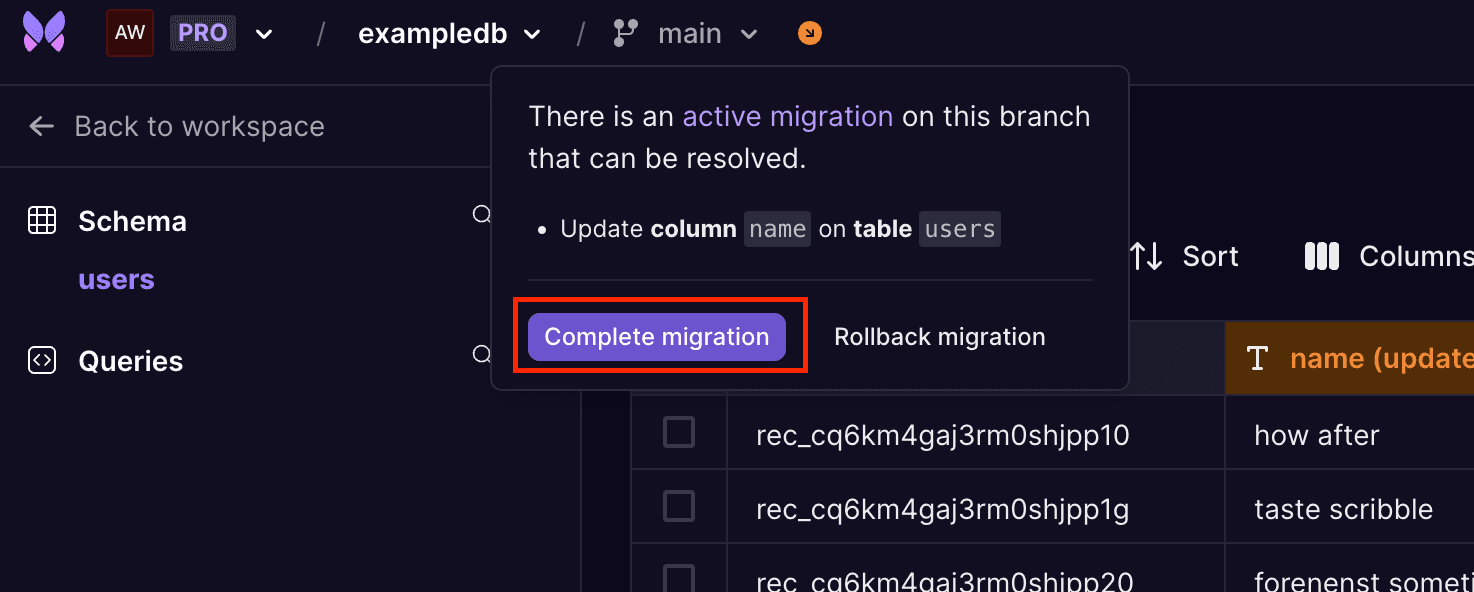Screen dimensions: 1474x592
Task: Click Complete migration
Action: click(655, 336)
